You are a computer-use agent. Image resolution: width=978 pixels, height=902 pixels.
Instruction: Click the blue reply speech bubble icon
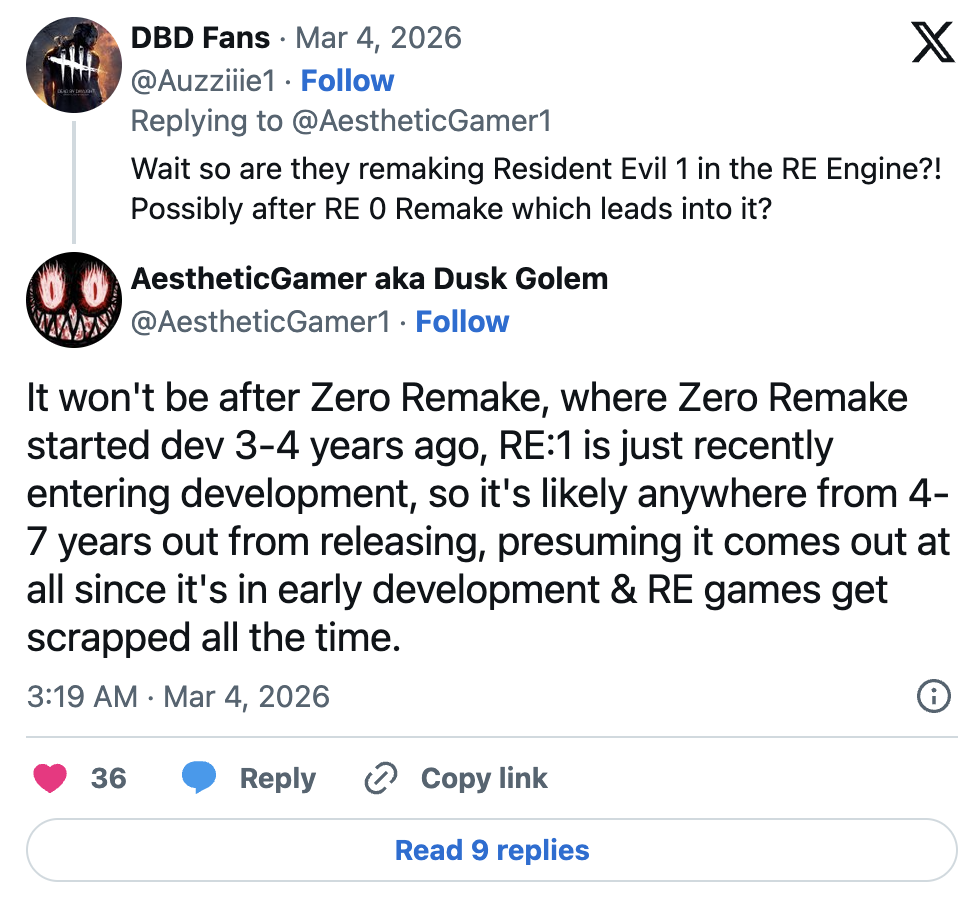(x=198, y=778)
